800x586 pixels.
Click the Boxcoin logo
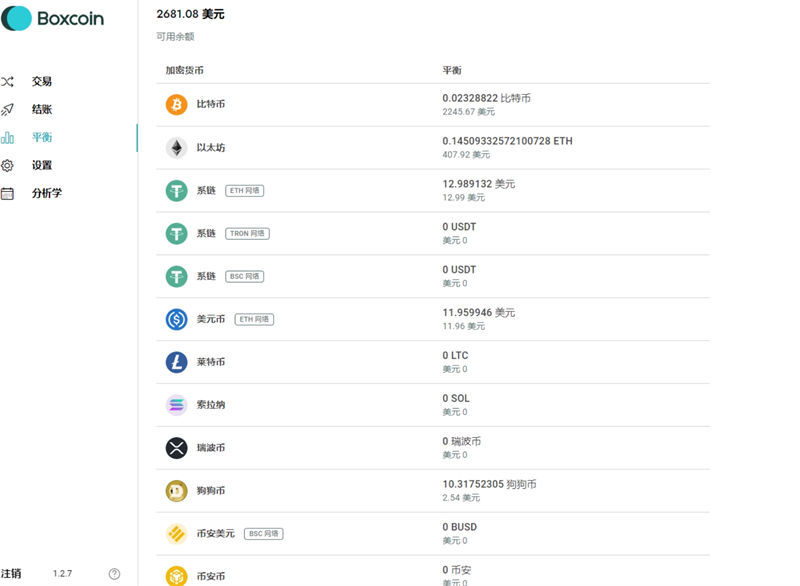(52, 18)
